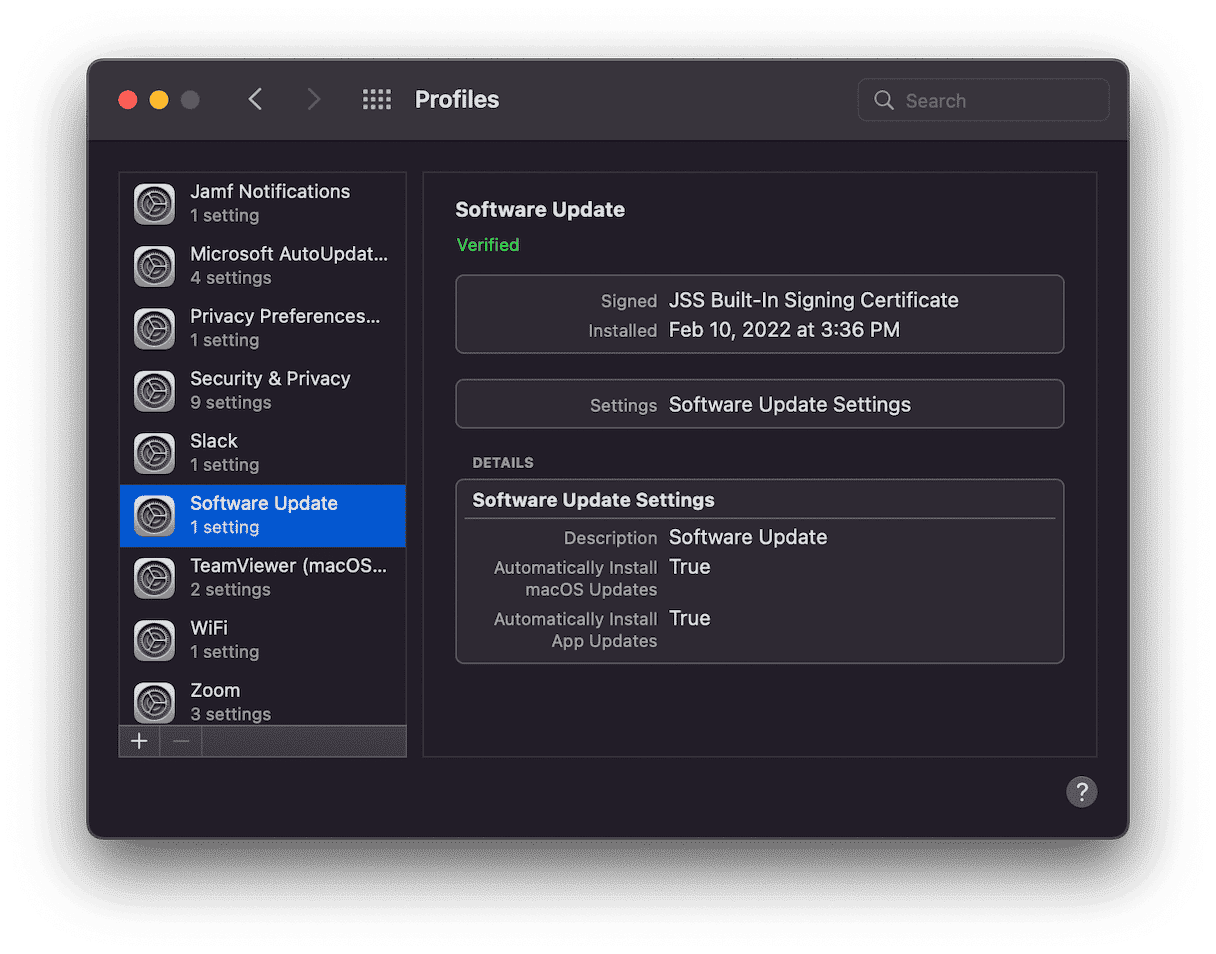Screen dimensions: 1216x954
Task: Remove the profile with the minus button
Action: tap(181, 741)
